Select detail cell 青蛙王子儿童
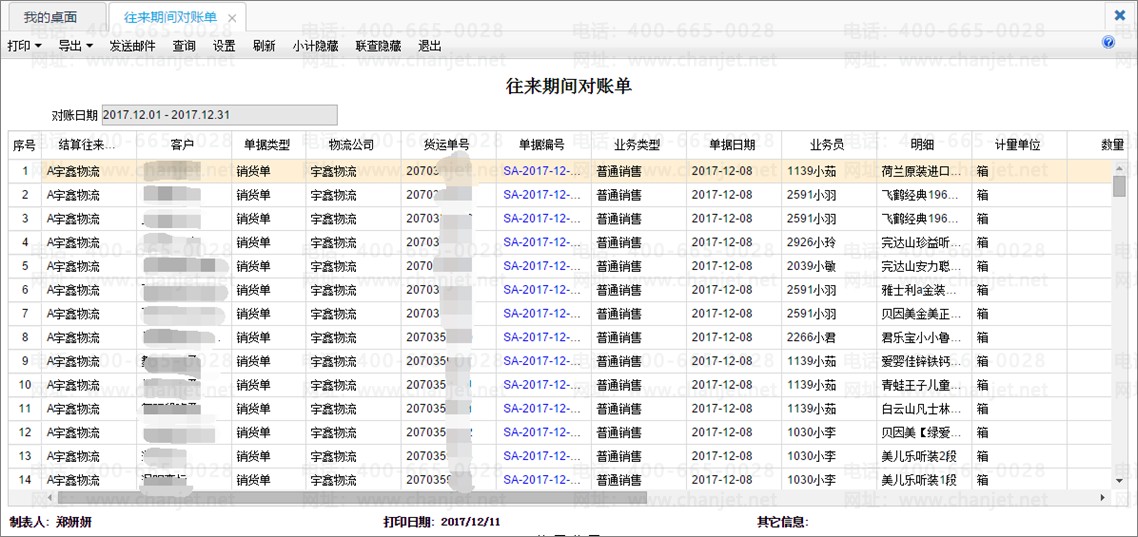The height and width of the screenshot is (537, 1138). click(924, 385)
